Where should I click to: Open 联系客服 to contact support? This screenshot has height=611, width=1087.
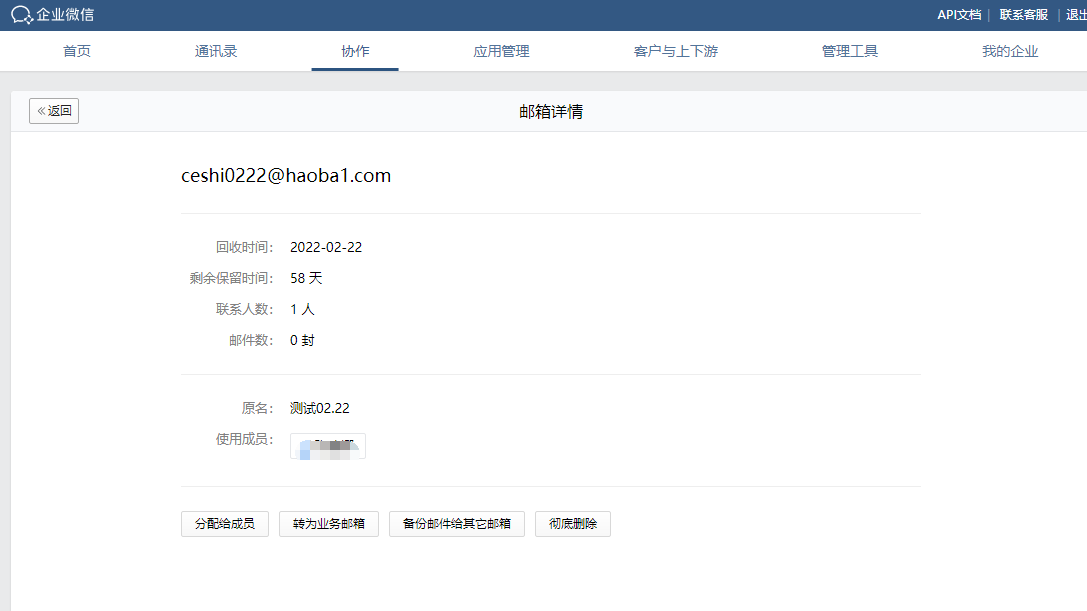tap(1023, 15)
